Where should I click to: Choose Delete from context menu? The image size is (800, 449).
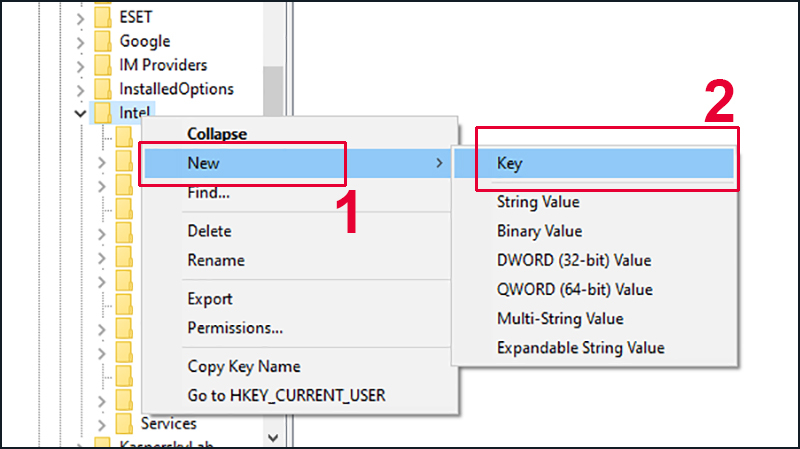click(209, 231)
